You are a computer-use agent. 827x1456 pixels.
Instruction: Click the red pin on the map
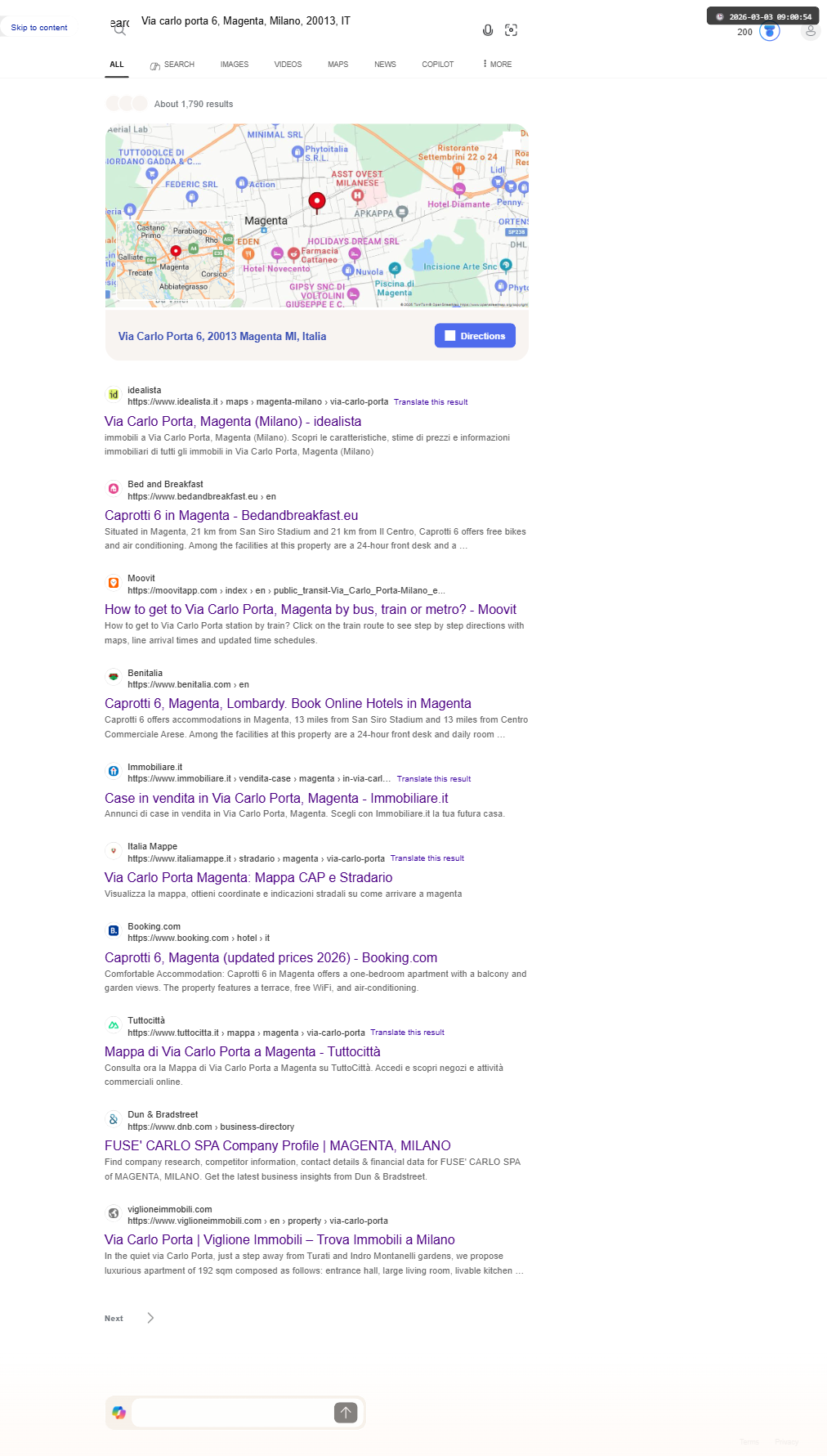pos(317,202)
